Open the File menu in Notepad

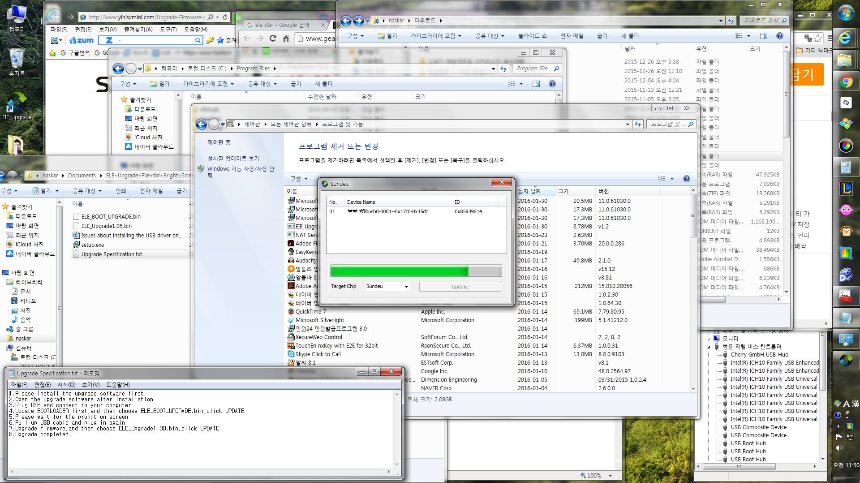[x=20, y=383]
